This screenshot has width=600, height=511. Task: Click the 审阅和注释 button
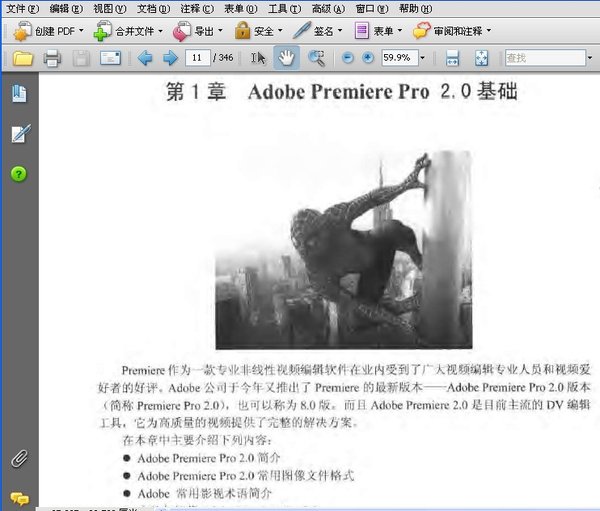(x=447, y=31)
